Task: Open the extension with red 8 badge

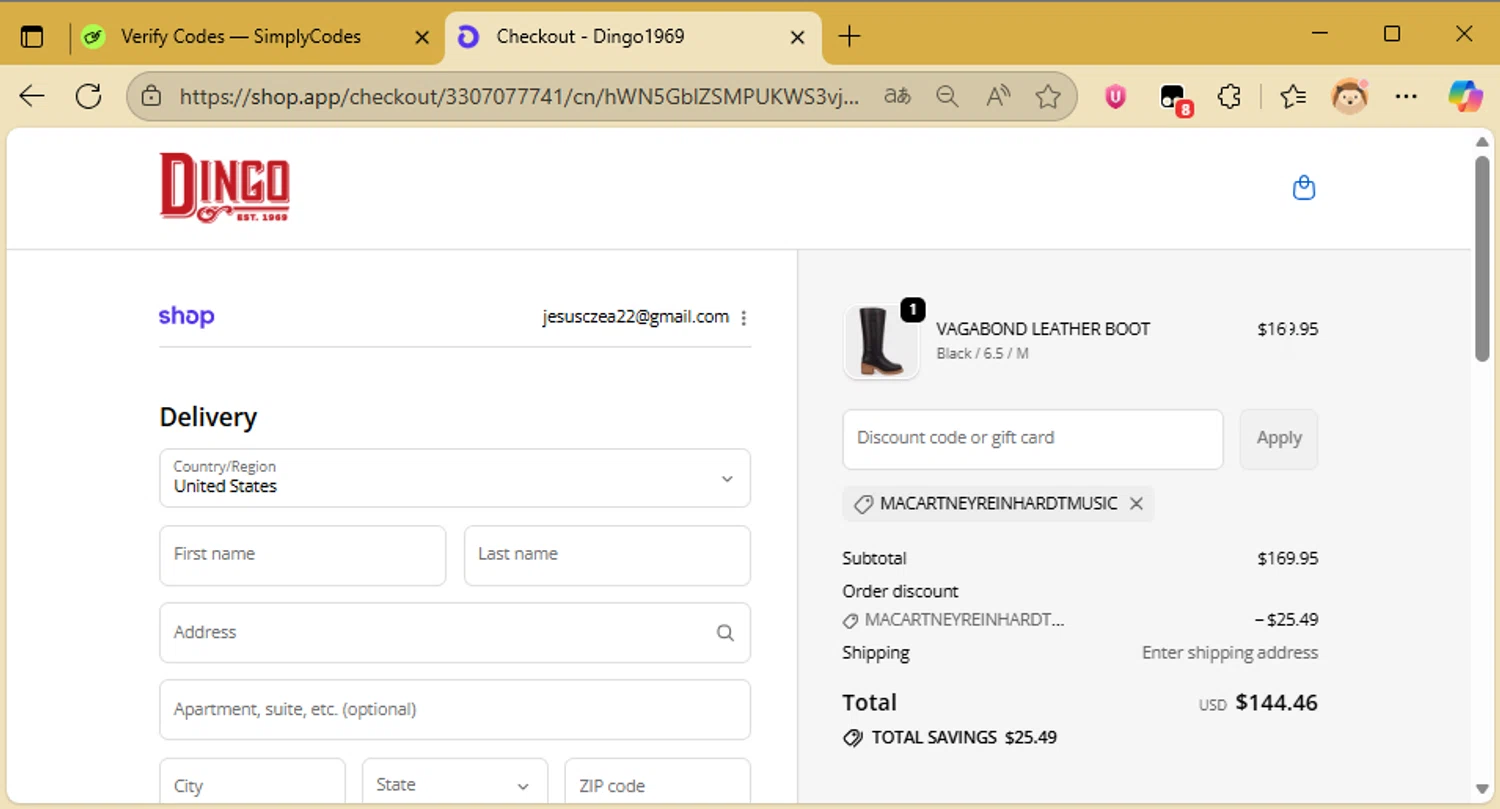Action: 1174,98
